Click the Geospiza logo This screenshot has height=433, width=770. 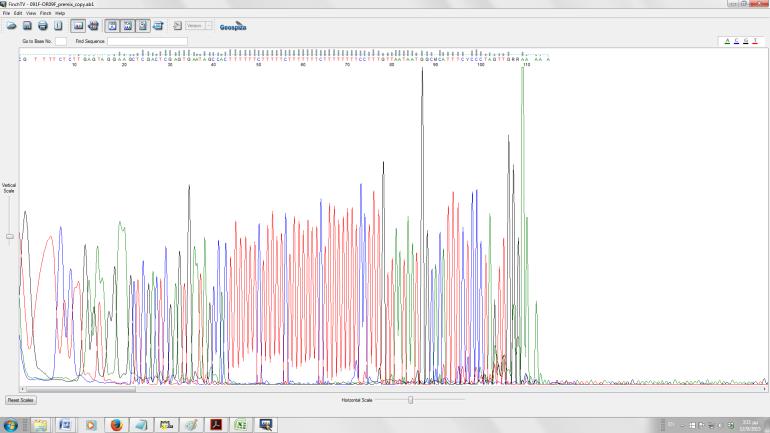(233, 27)
